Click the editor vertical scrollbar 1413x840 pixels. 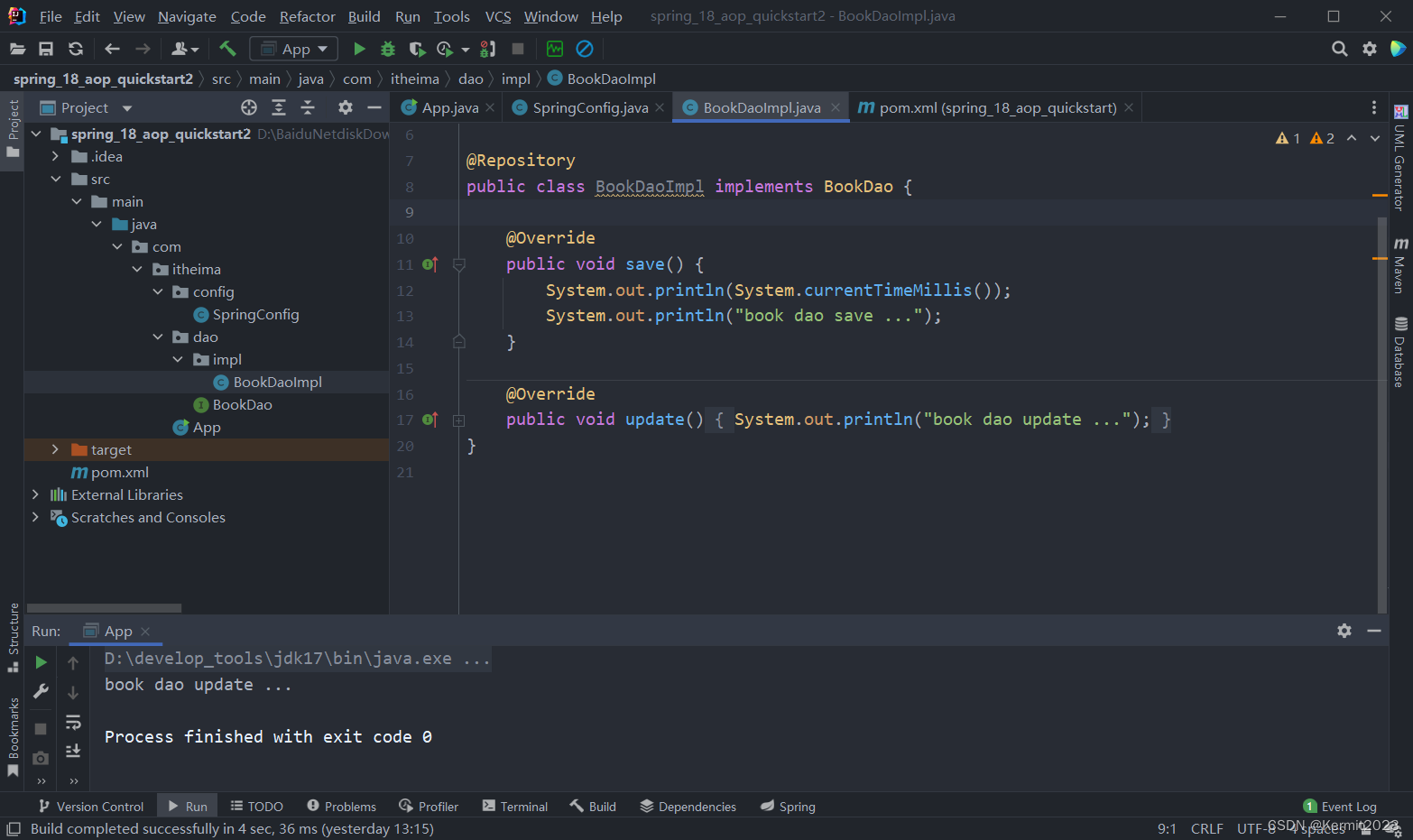pyautogui.click(x=1381, y=415)
